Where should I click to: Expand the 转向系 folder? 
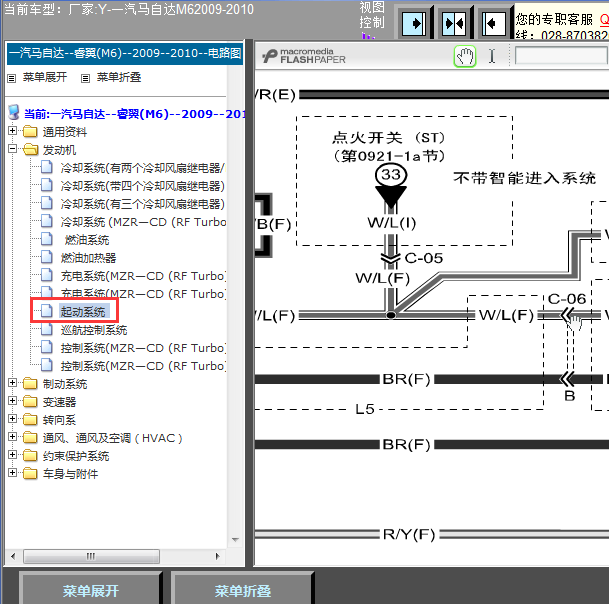click(x=12, y=419)
